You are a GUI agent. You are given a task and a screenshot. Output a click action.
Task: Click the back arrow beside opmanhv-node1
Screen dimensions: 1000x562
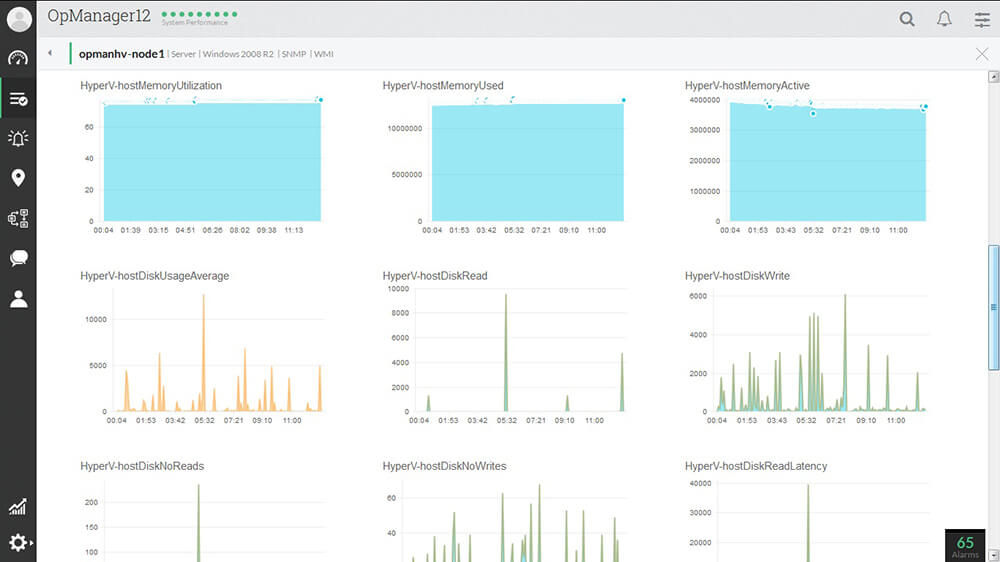tap(50, 53)
